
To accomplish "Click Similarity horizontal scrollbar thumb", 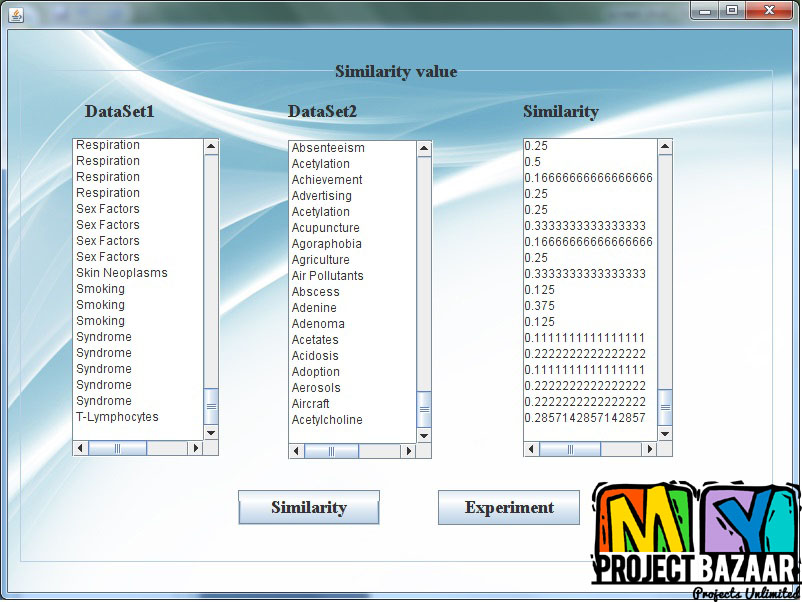I will [x=568, y=449].
